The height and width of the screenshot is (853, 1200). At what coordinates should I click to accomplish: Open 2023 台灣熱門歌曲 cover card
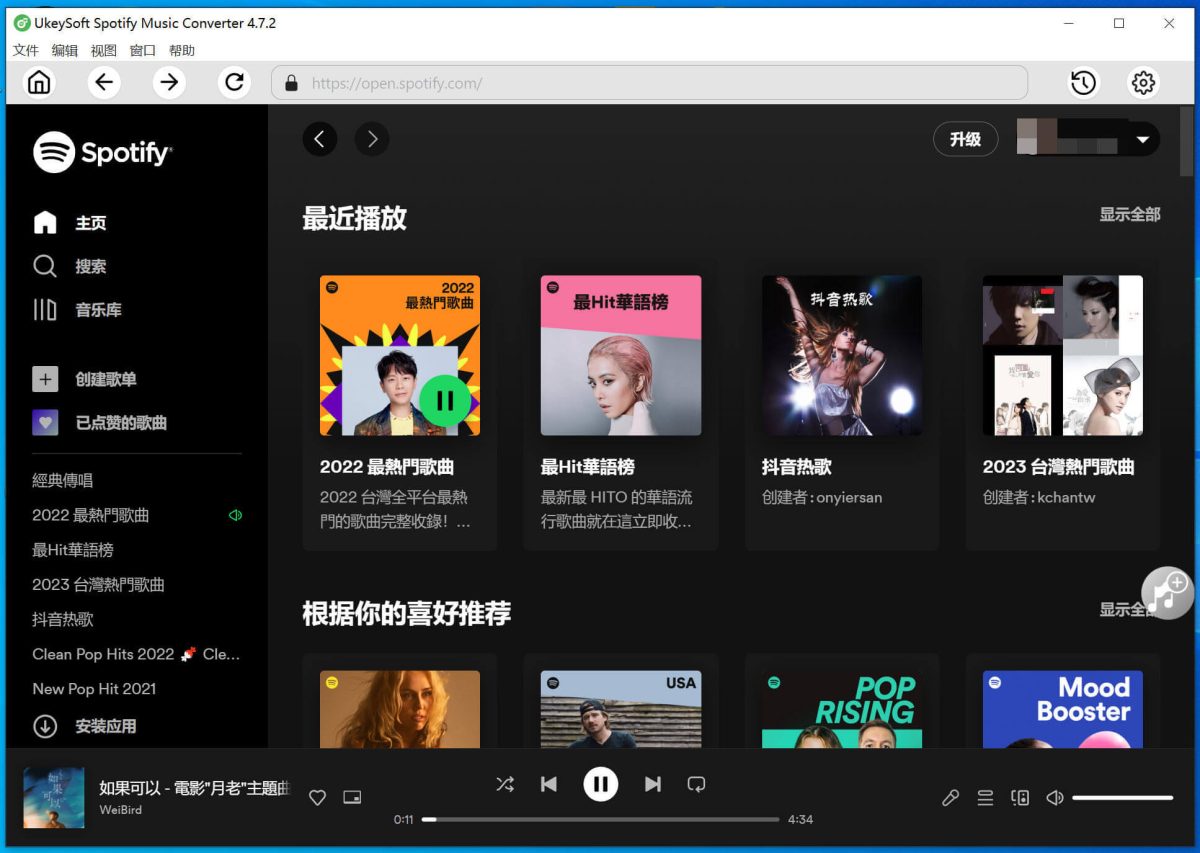(x=1063, y=356)
